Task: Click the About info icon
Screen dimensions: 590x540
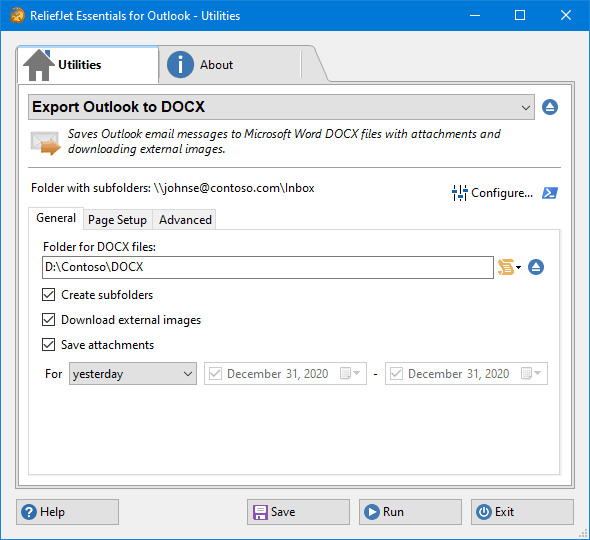Action: pyautogui.click(x=180, y=65)
